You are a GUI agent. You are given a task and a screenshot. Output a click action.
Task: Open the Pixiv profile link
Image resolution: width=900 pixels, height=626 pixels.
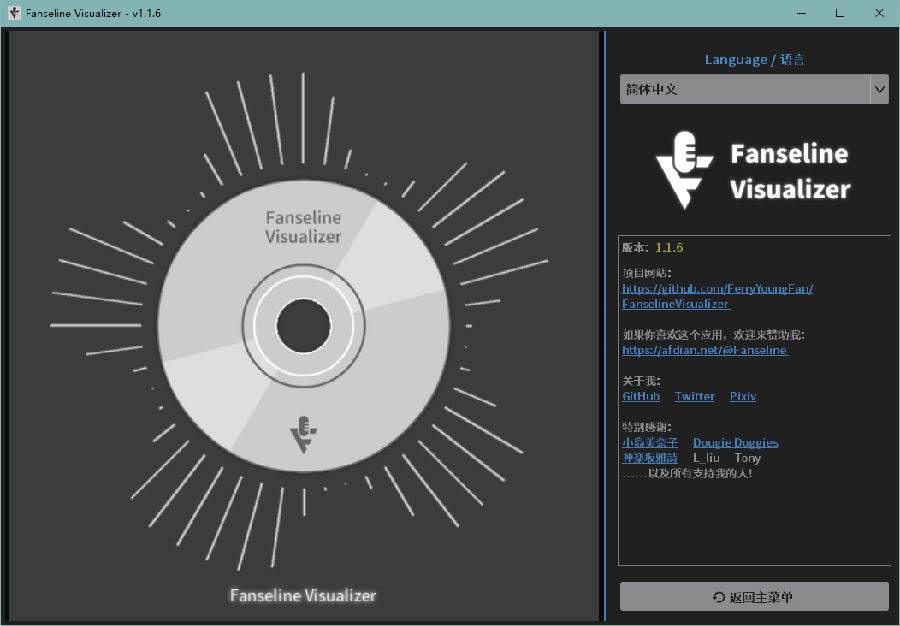pos(743,396)
